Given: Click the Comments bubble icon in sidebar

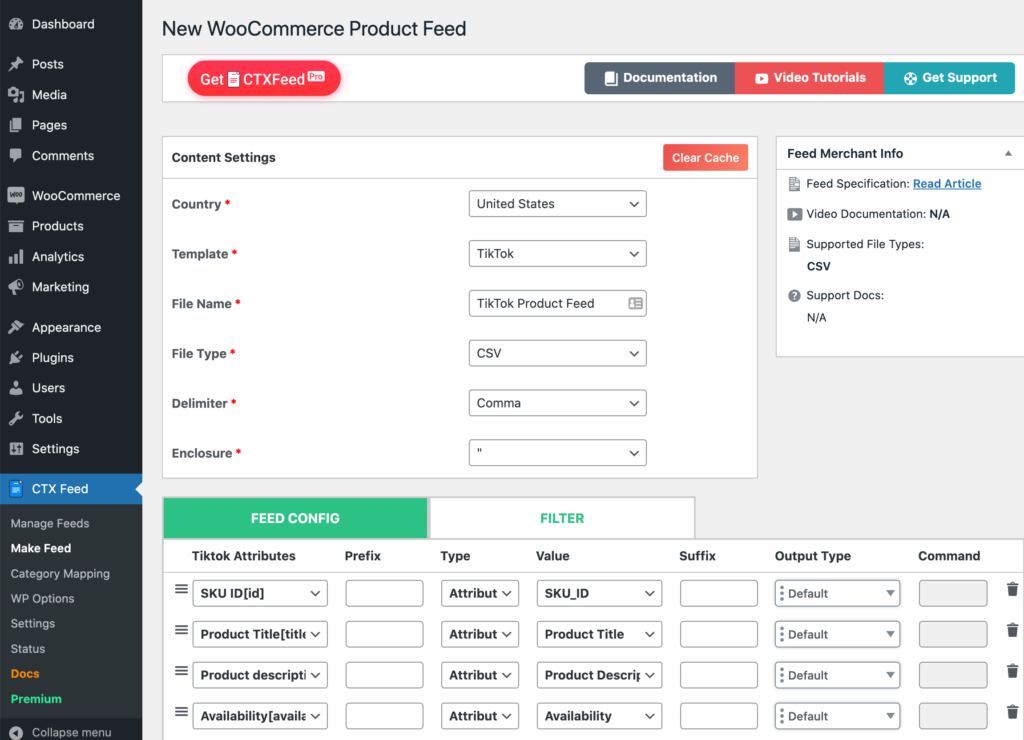Looking at the screenshot, I should point(16,155).
